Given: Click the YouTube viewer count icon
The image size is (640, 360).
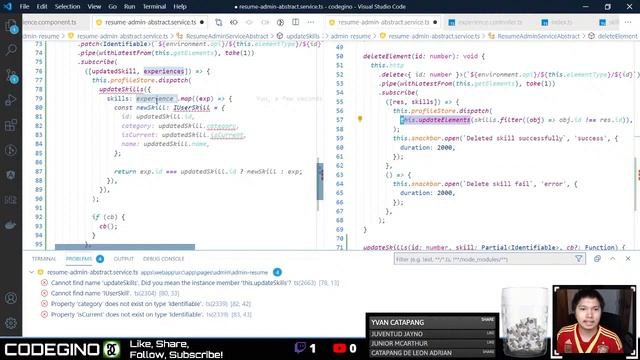Looking at the screenshot, I should click(x=339, y=348).
